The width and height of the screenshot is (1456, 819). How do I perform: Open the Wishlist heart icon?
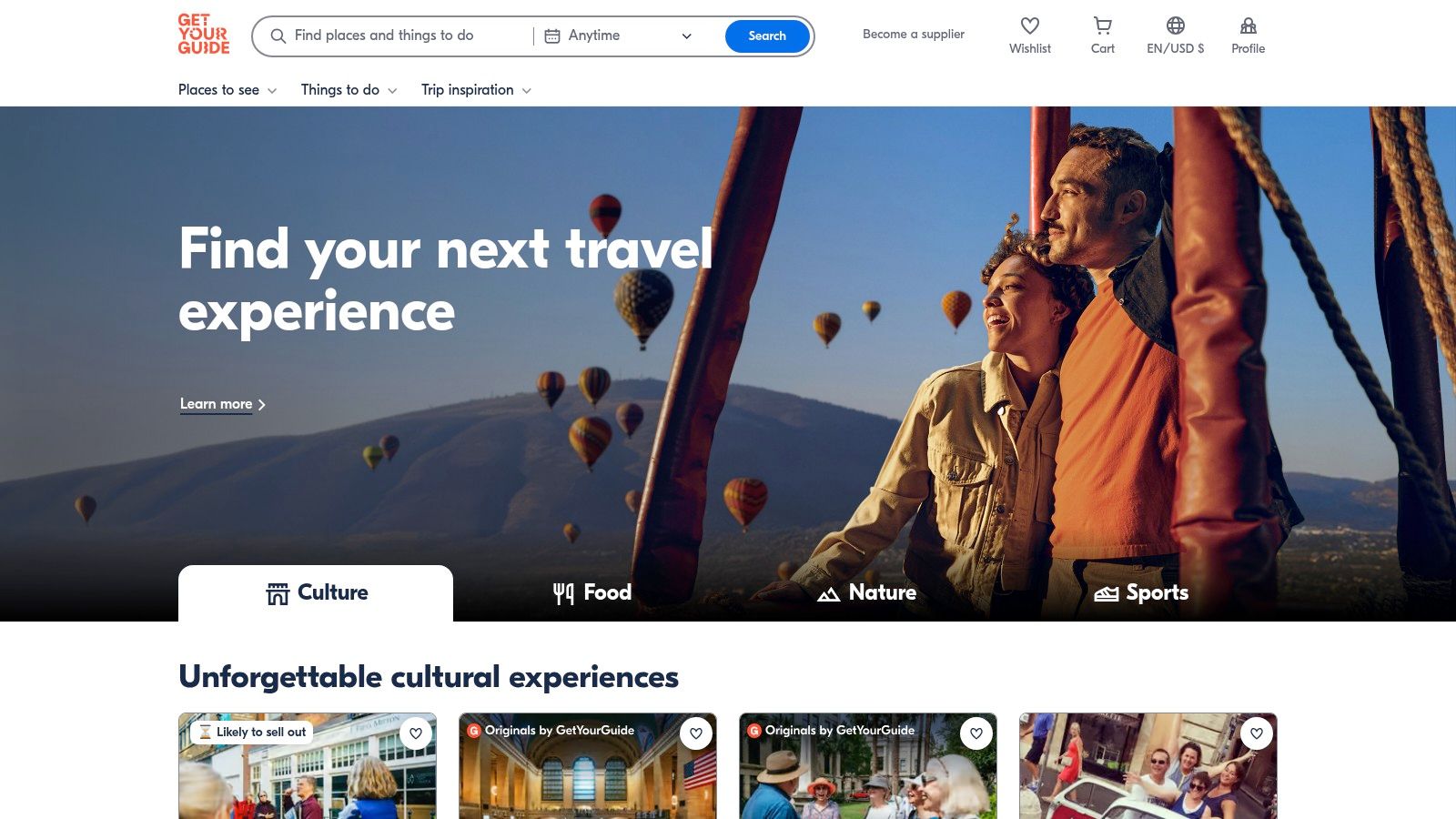(1029, 25)
